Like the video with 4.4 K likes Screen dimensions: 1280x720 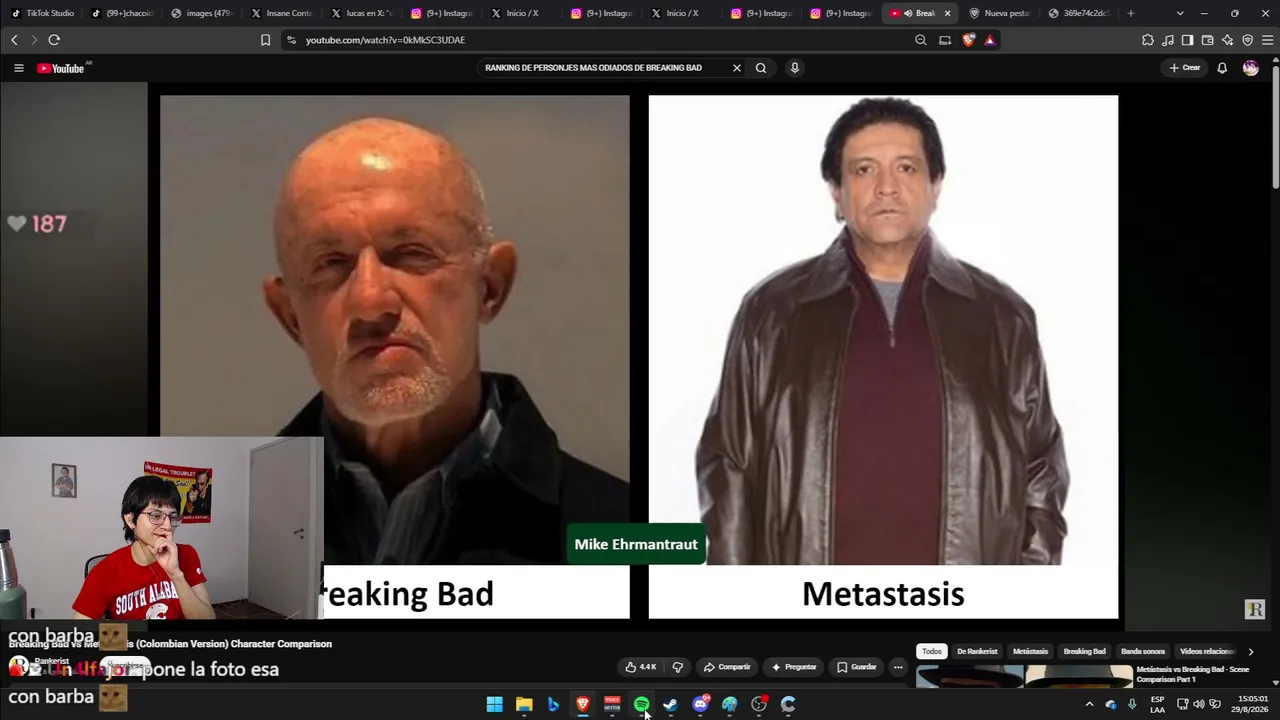pyautogui.click(x=641, y=667)
